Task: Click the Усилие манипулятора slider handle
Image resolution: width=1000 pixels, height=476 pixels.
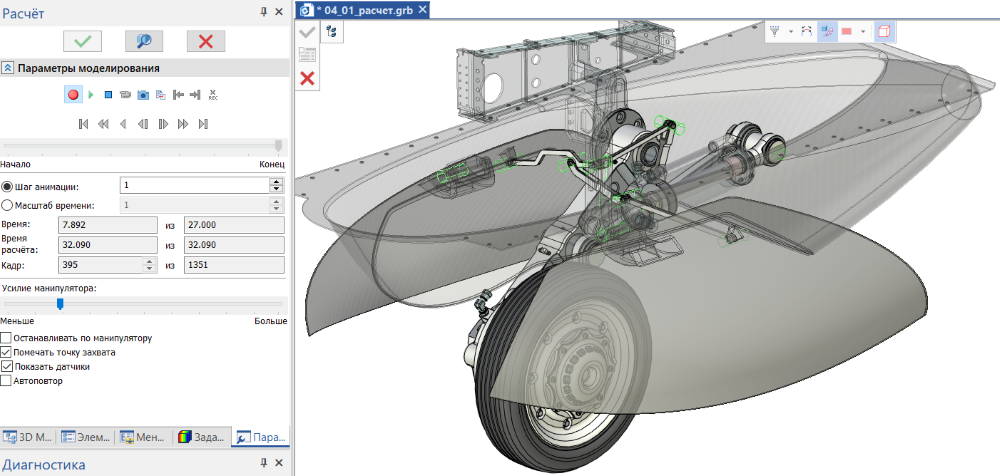Action: (60, 304)
